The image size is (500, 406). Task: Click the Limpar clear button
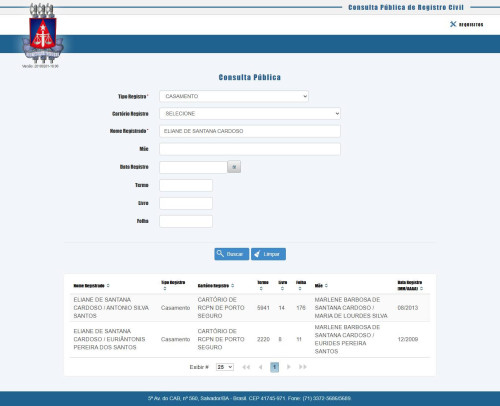click(268, 254)
